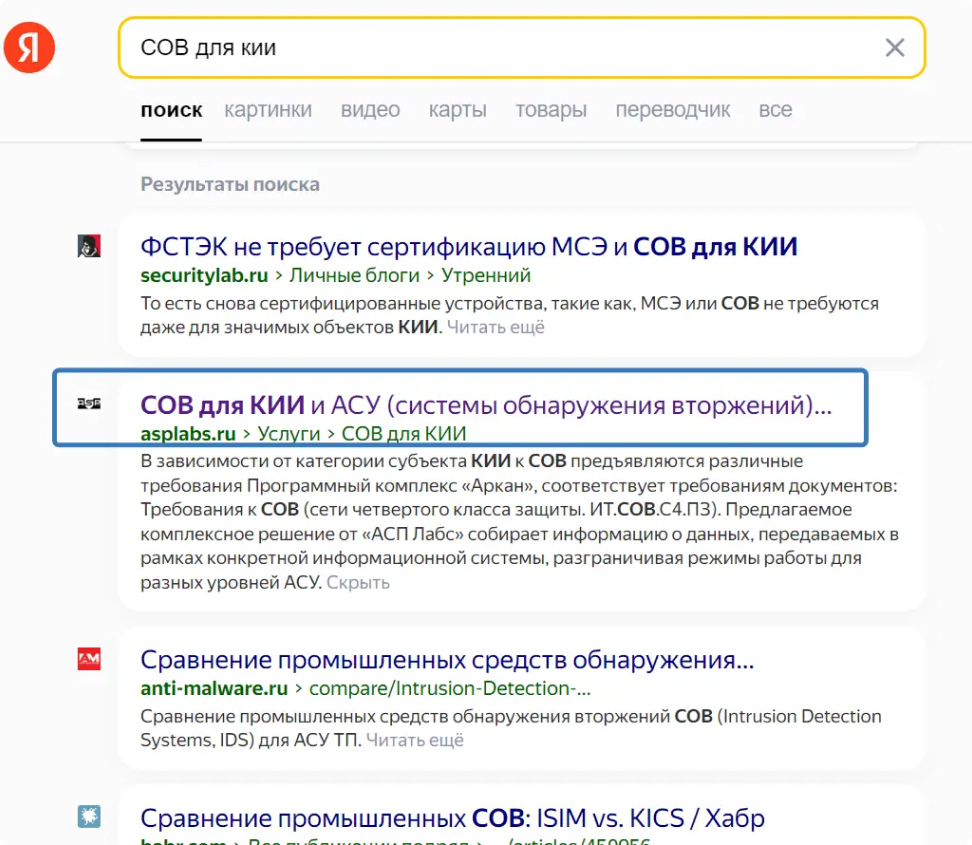Open the видео search tab
The width and height of the screenshot is (972, 845).
(369, 110)
